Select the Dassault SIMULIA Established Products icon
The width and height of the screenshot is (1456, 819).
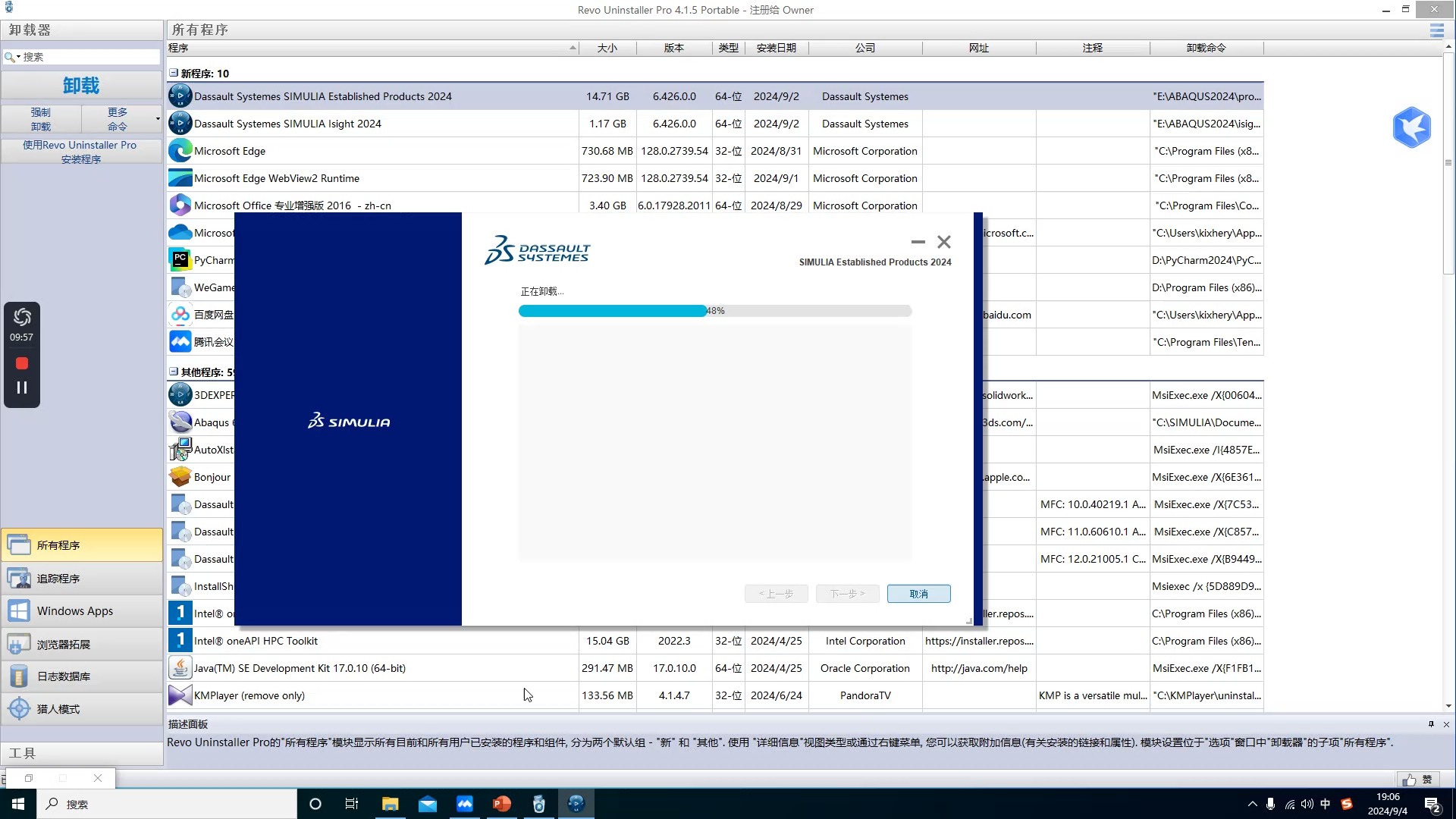(180, 96)
